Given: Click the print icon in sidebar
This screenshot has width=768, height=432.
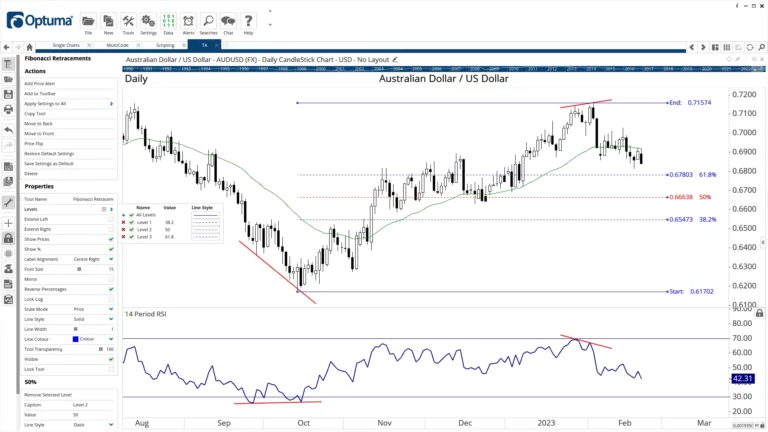Looking at the screenshot, I should click(8, 109).
